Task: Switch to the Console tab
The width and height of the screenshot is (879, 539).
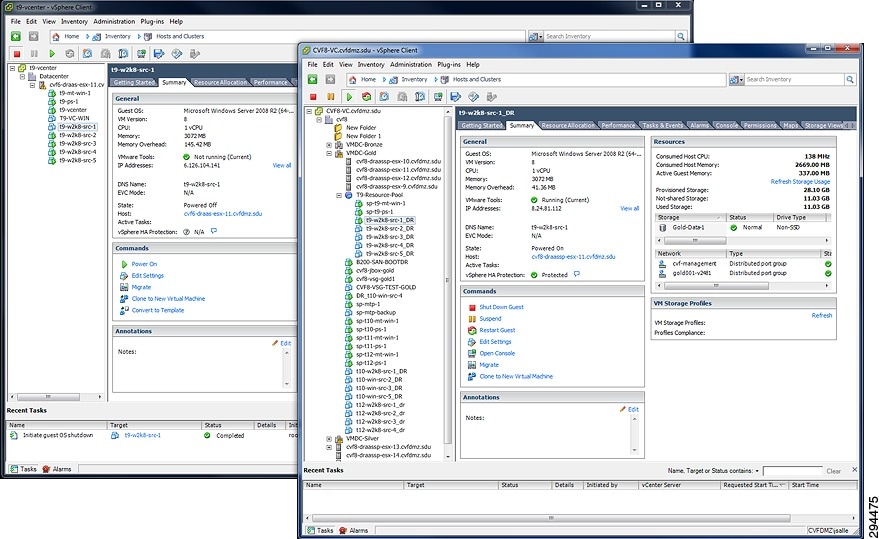Action: (x=727, y=126)
